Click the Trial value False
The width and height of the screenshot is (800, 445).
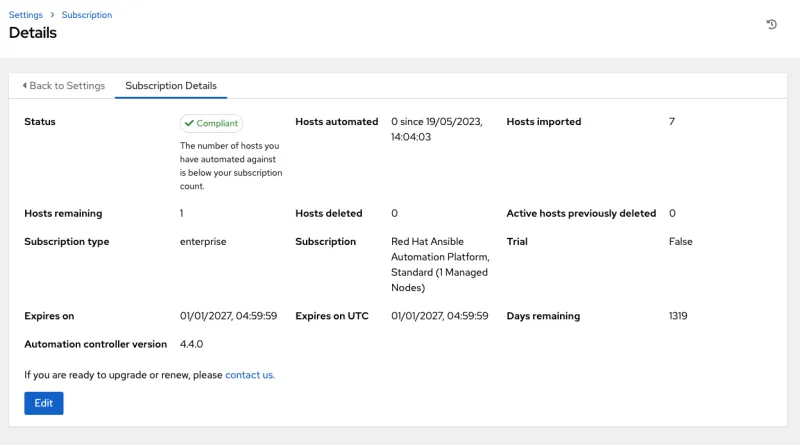pos(680,242)
